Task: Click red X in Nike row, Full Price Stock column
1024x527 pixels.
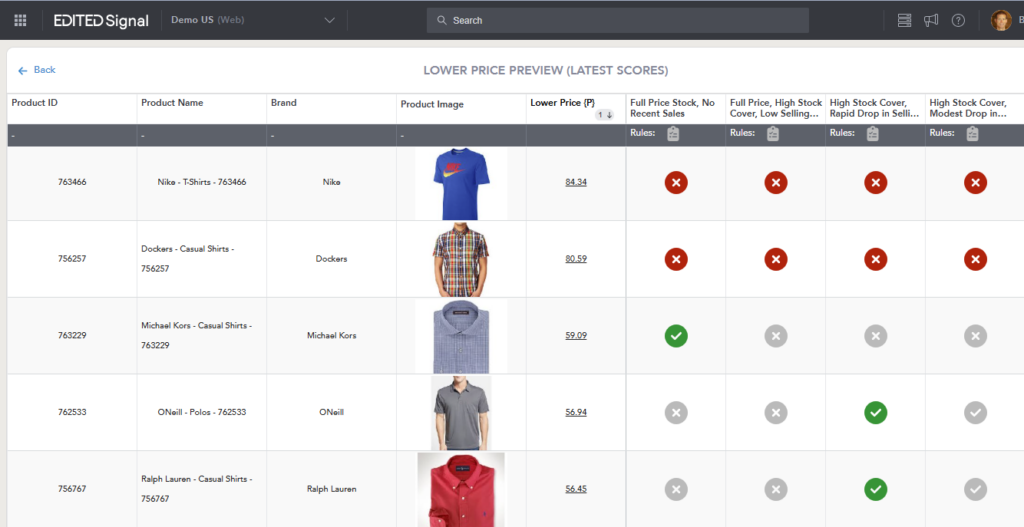Action: tap(676, 183)
